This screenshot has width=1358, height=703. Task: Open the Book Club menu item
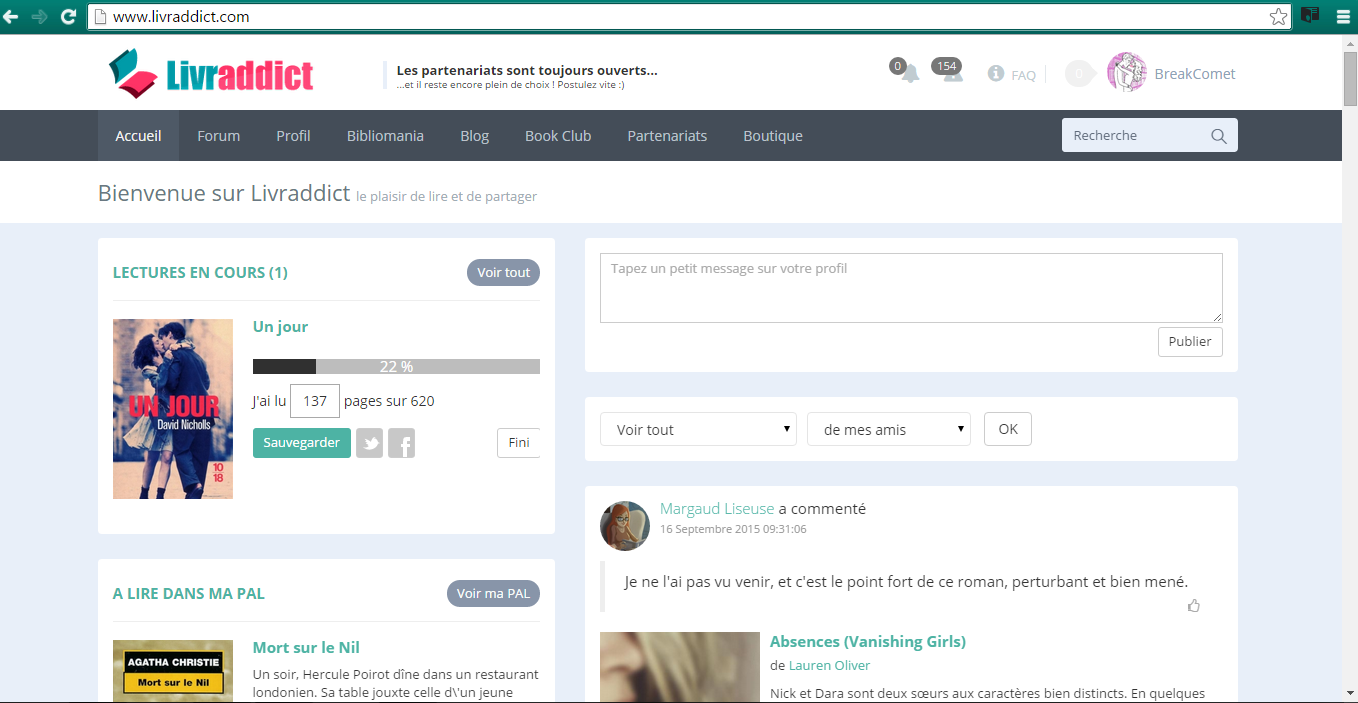(558, 136)
